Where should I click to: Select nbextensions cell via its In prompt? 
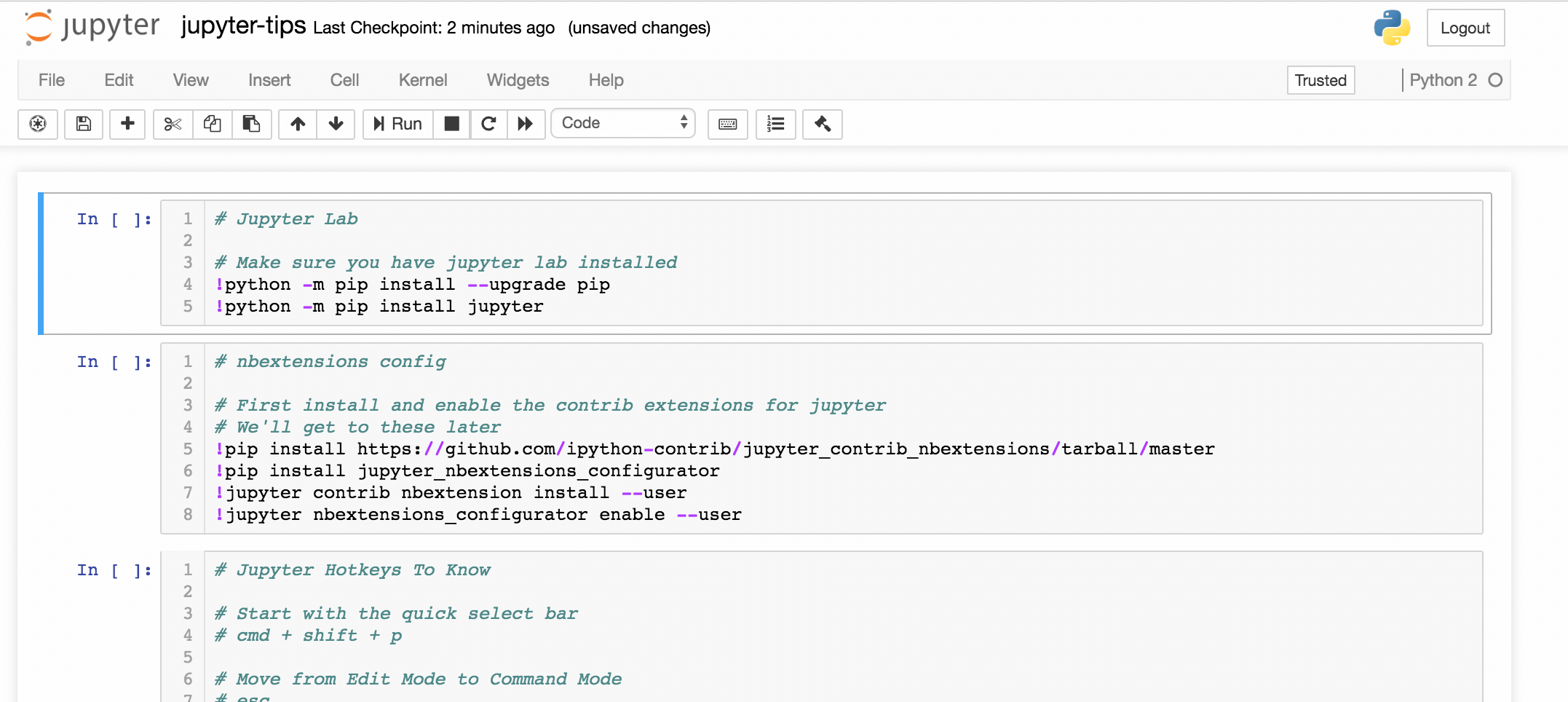click(114, 361)
